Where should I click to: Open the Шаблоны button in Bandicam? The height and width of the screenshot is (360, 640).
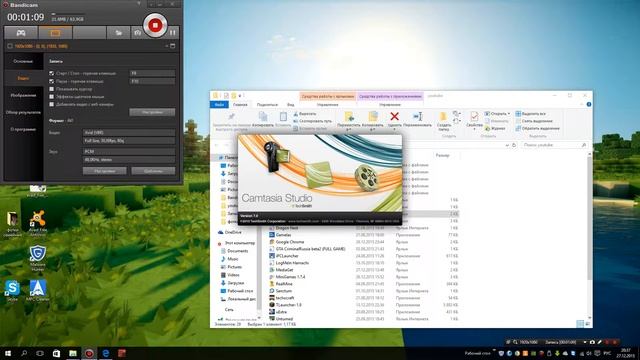[153, 171]
